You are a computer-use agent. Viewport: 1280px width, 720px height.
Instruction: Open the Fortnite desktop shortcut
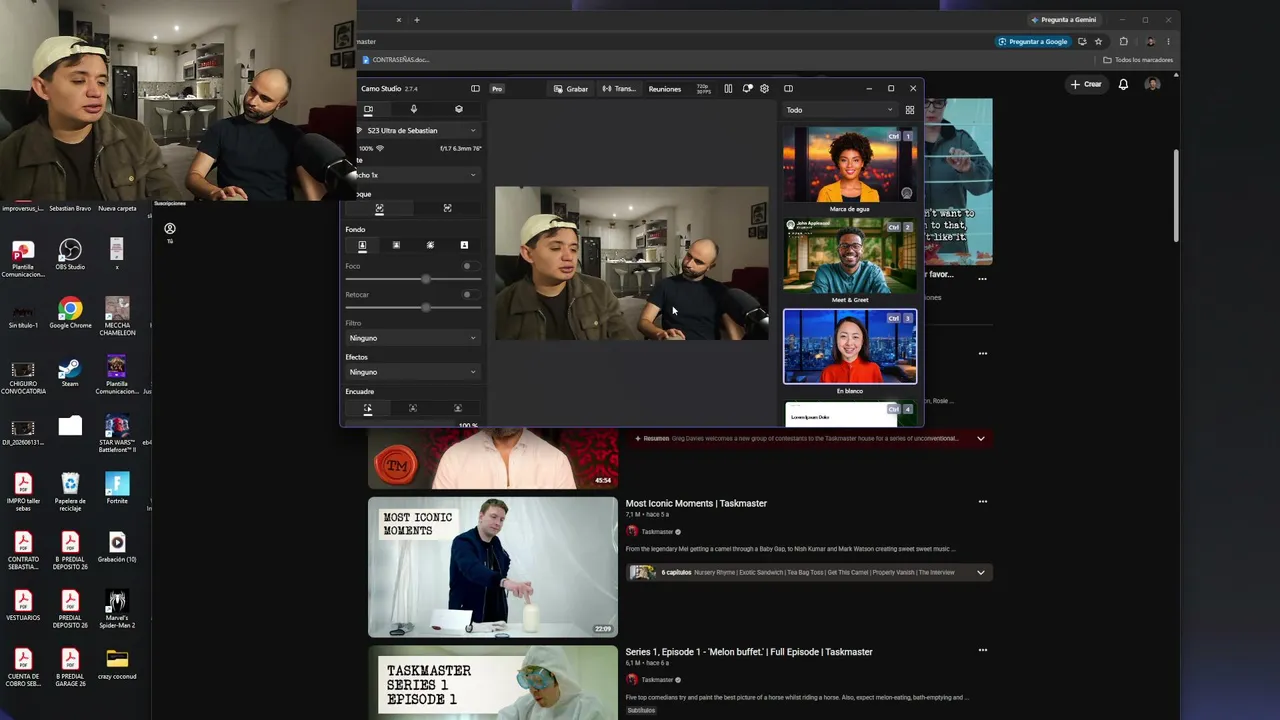coord(117,488)
